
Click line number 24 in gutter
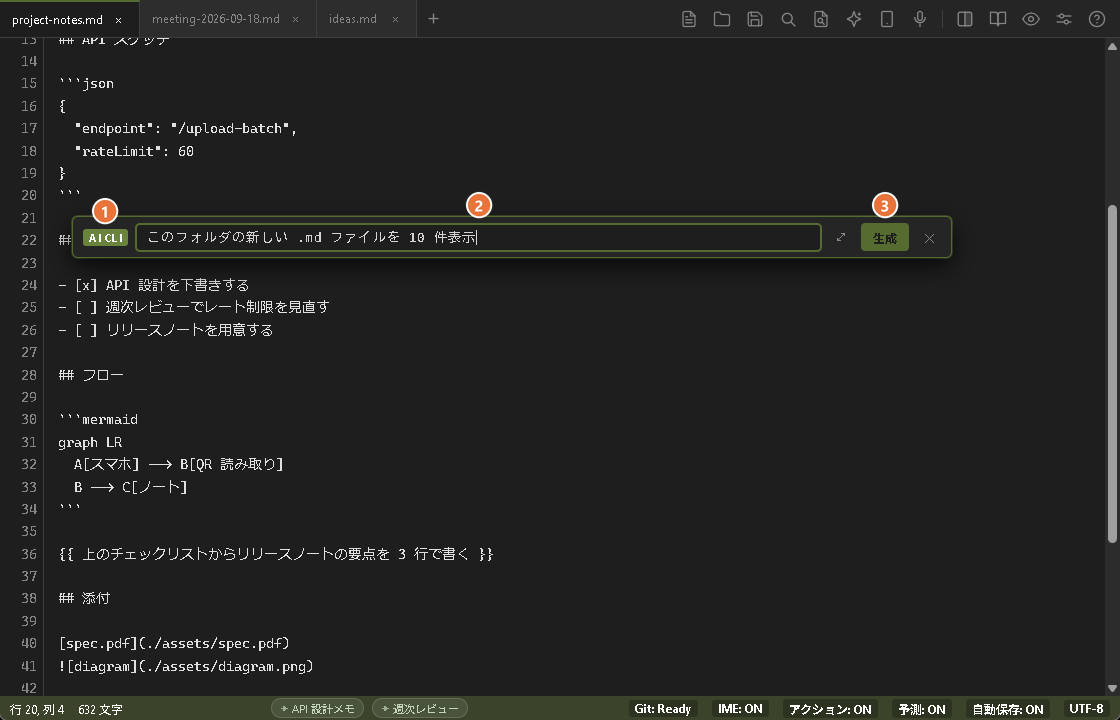click(x=29, y=285)
